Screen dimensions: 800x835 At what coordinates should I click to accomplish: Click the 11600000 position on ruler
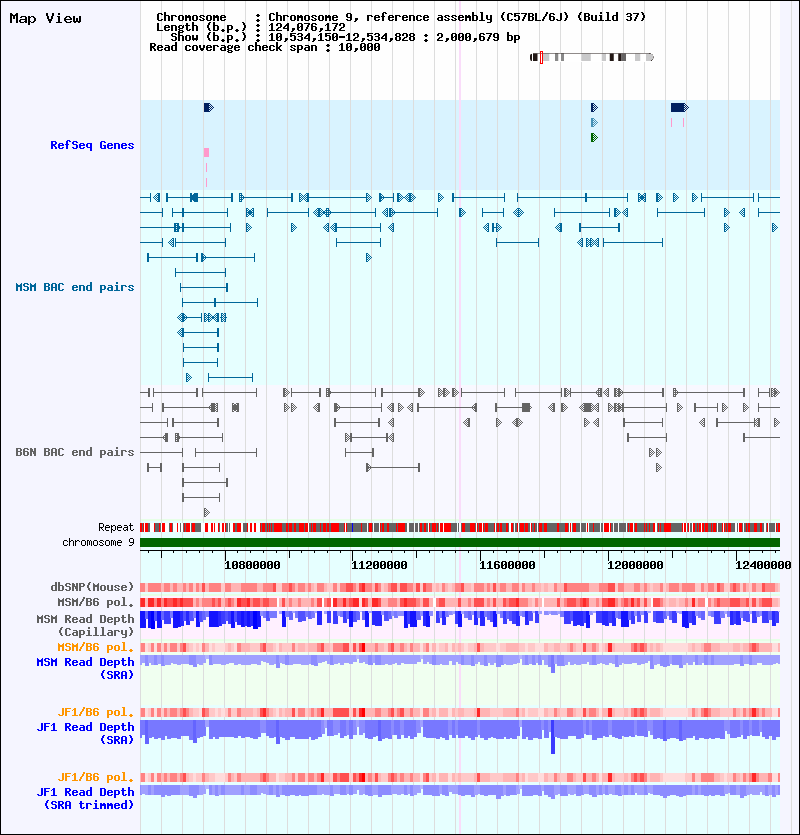[507, 565]
